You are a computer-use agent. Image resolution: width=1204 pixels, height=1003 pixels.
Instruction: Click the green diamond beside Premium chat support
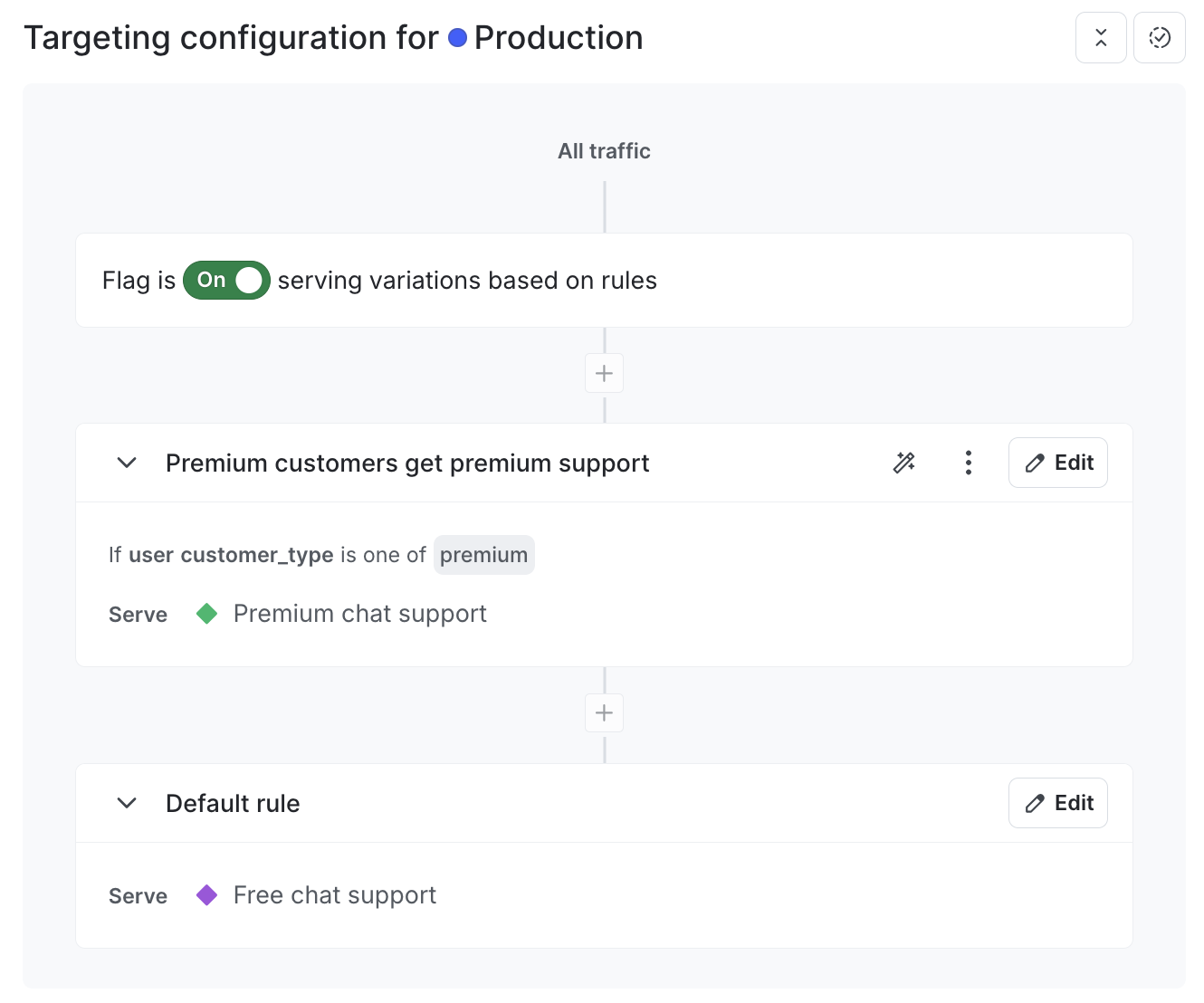[x=206, y=613]
